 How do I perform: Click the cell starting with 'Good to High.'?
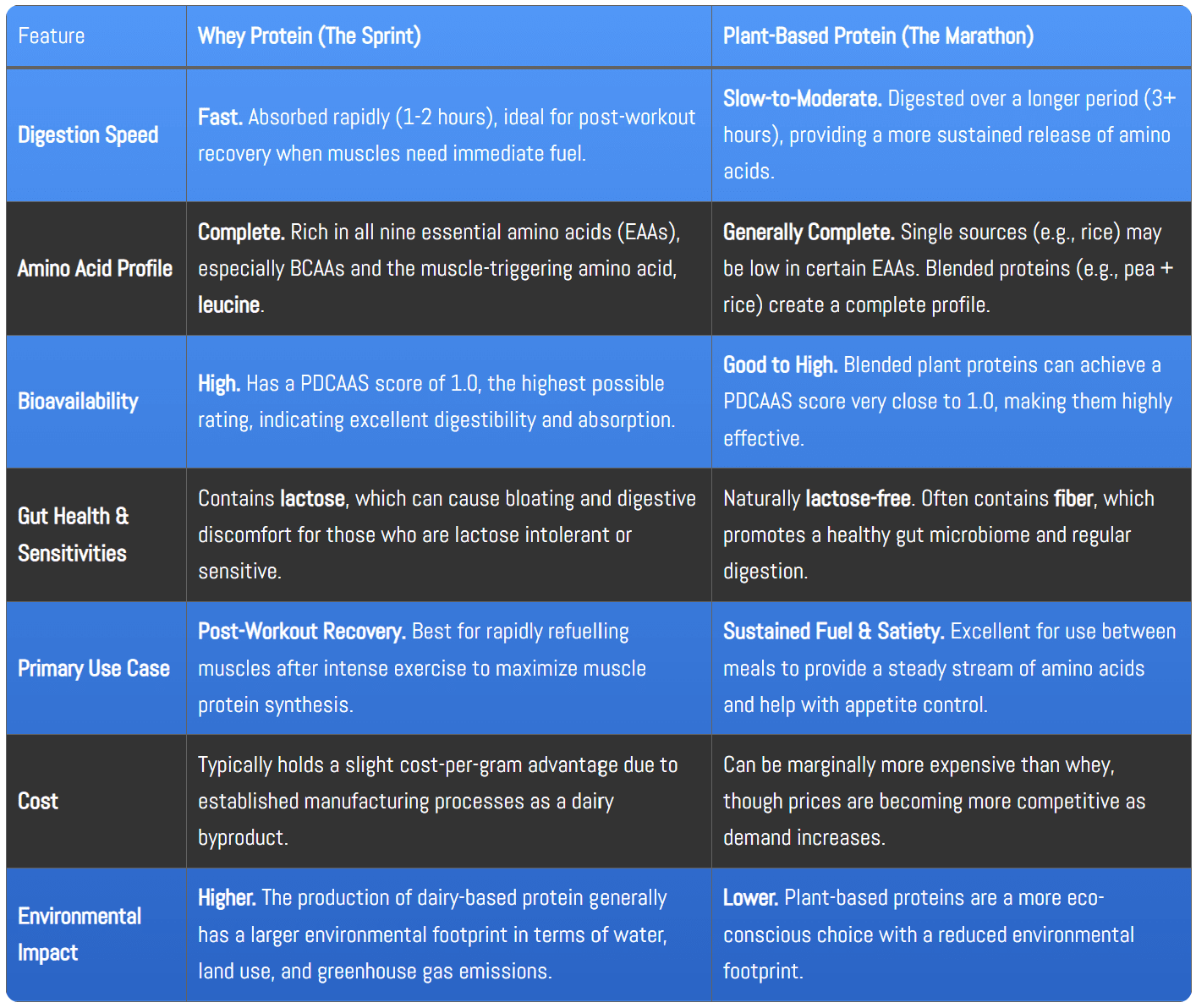pos(947,402)
